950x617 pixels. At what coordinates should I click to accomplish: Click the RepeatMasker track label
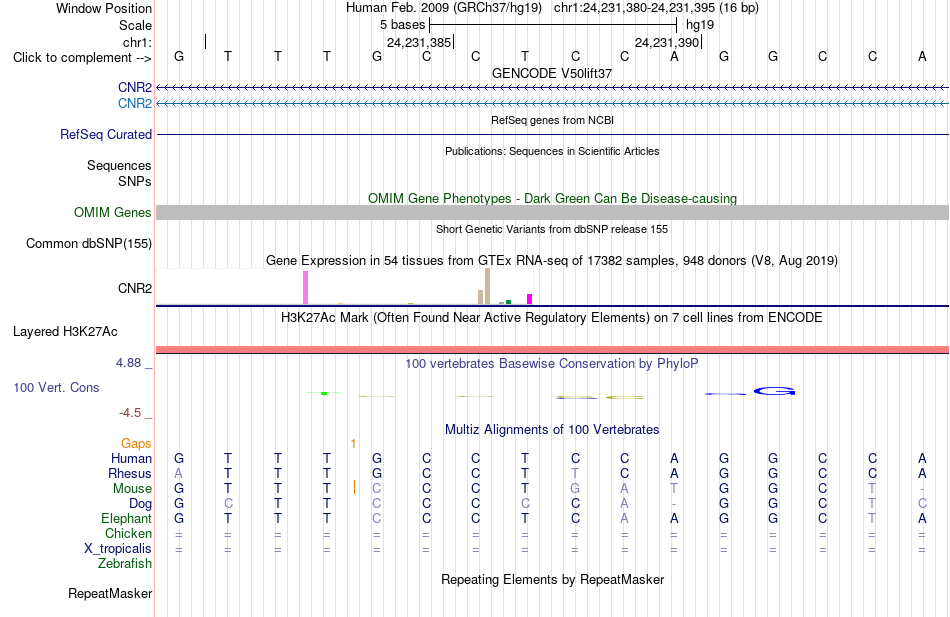(x=110, y=594)
